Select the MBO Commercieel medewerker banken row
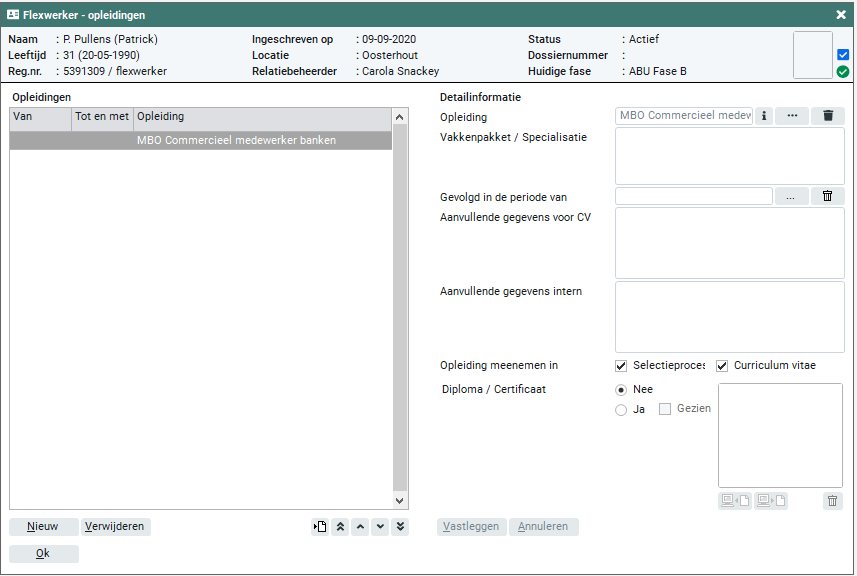This screenshot has height=576, width=857. coord(200,141)
